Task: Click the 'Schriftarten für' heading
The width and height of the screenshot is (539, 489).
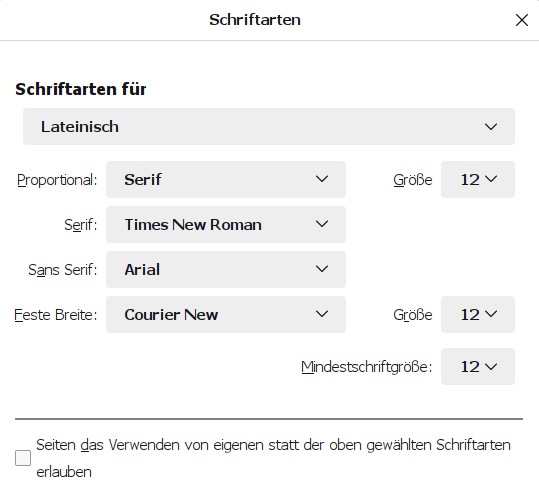Action: click(81, 89)
